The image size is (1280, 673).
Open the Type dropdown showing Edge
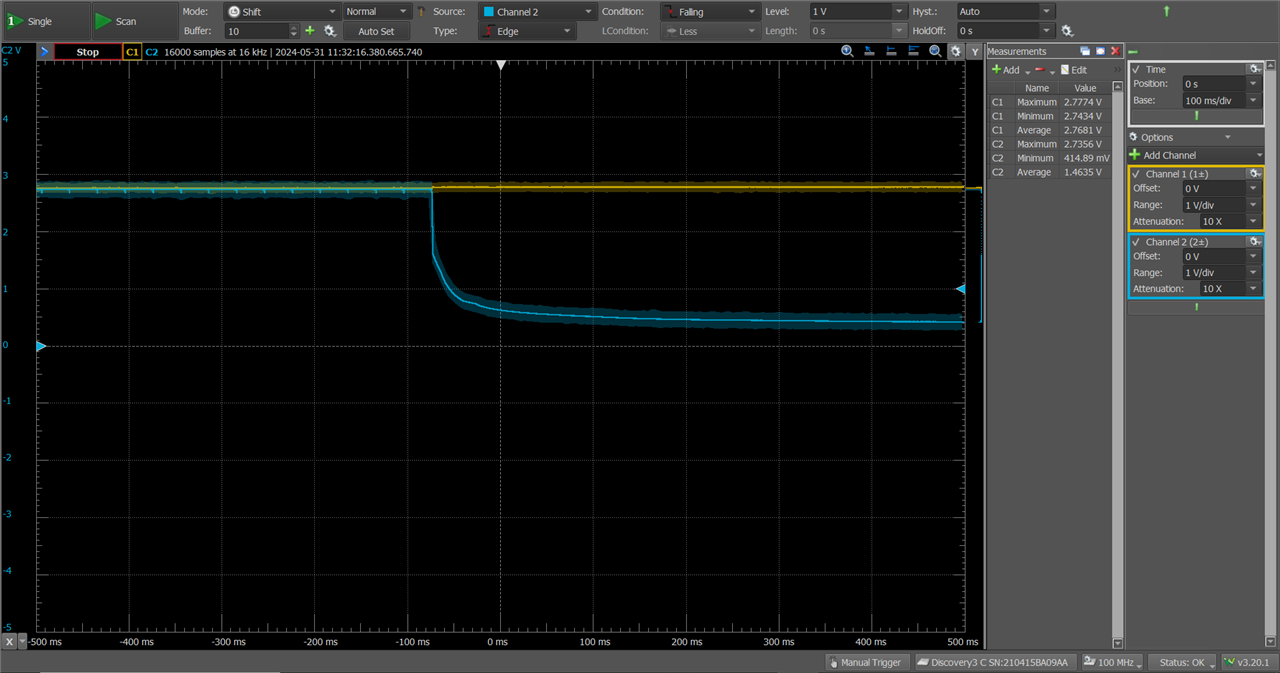[527, 31]
